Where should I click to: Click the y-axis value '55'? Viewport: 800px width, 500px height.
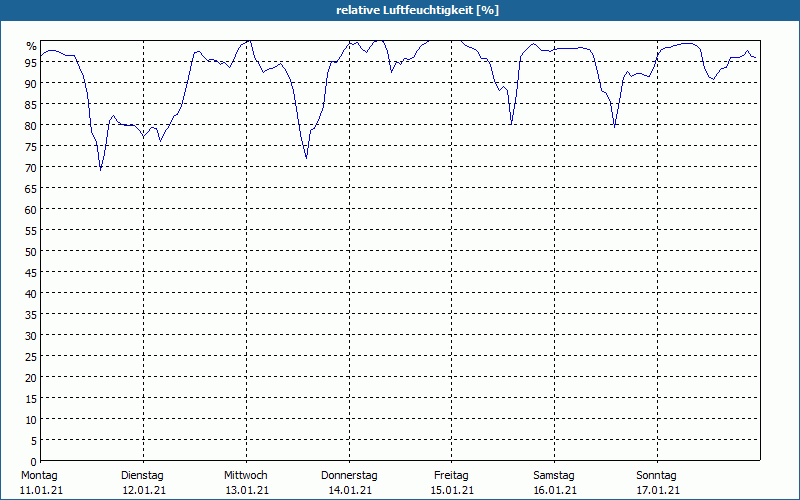point(31,231)
